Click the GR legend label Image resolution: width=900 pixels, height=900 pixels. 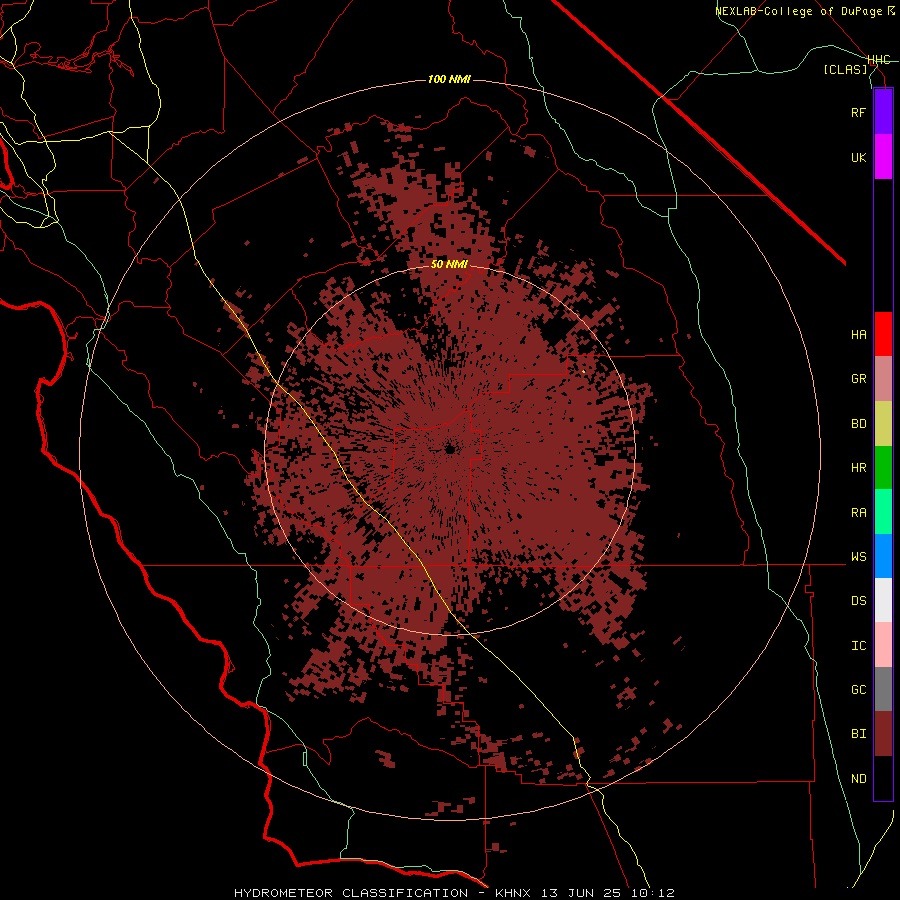point(859,379)
